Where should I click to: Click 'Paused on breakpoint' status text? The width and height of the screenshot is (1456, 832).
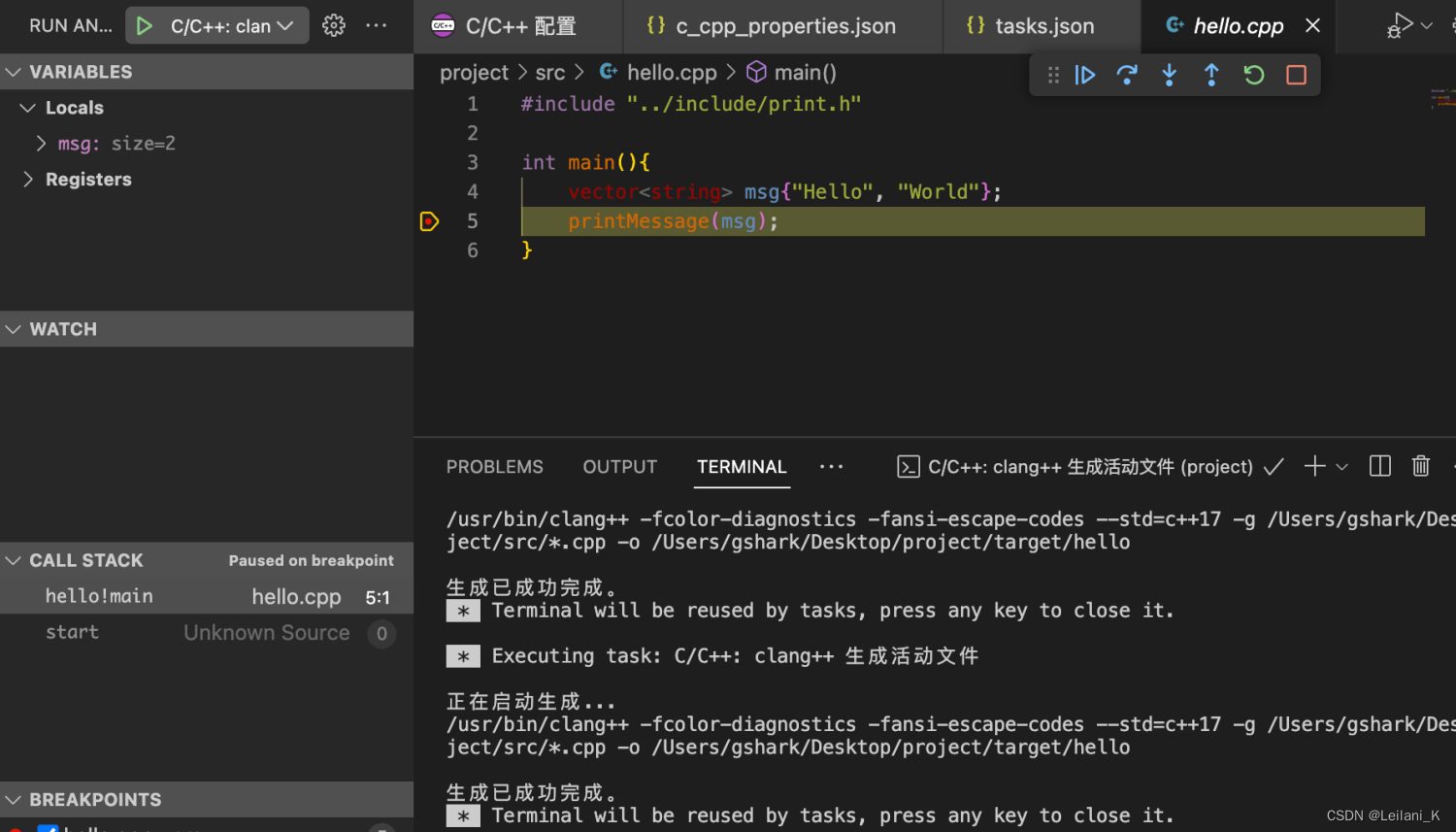coord(312,560)
